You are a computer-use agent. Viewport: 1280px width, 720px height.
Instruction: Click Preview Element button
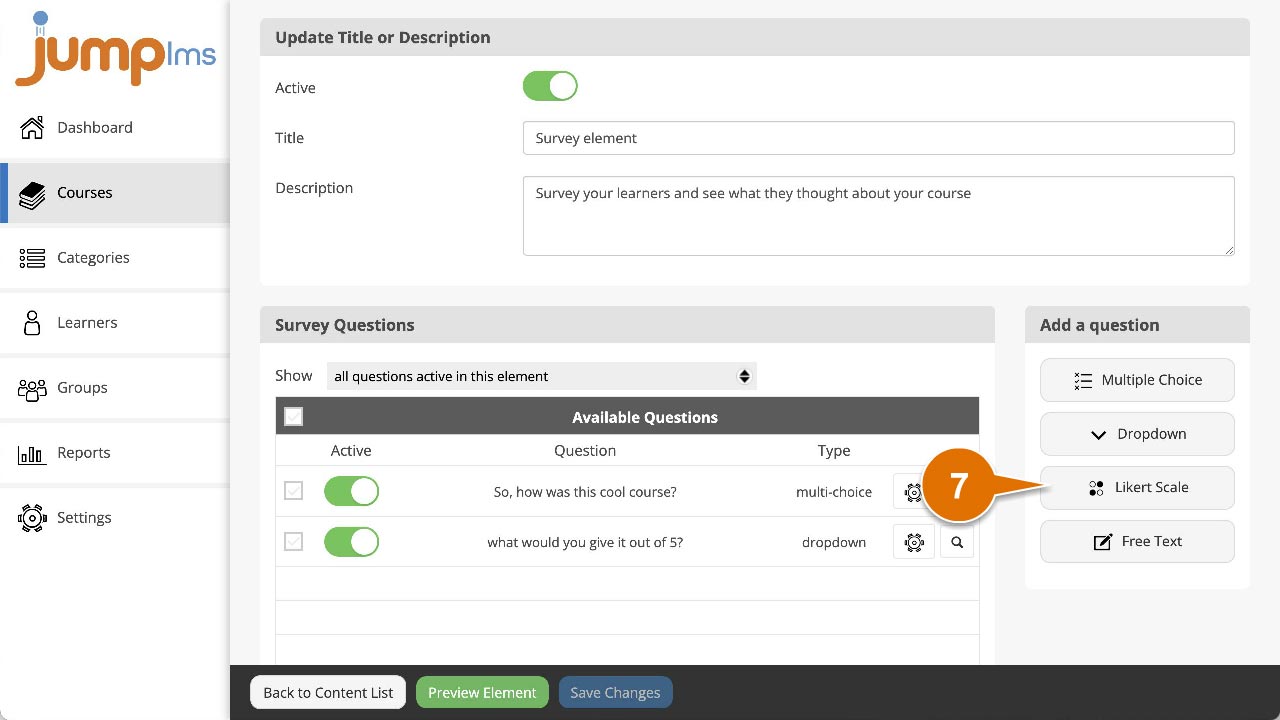click(482, 692)
